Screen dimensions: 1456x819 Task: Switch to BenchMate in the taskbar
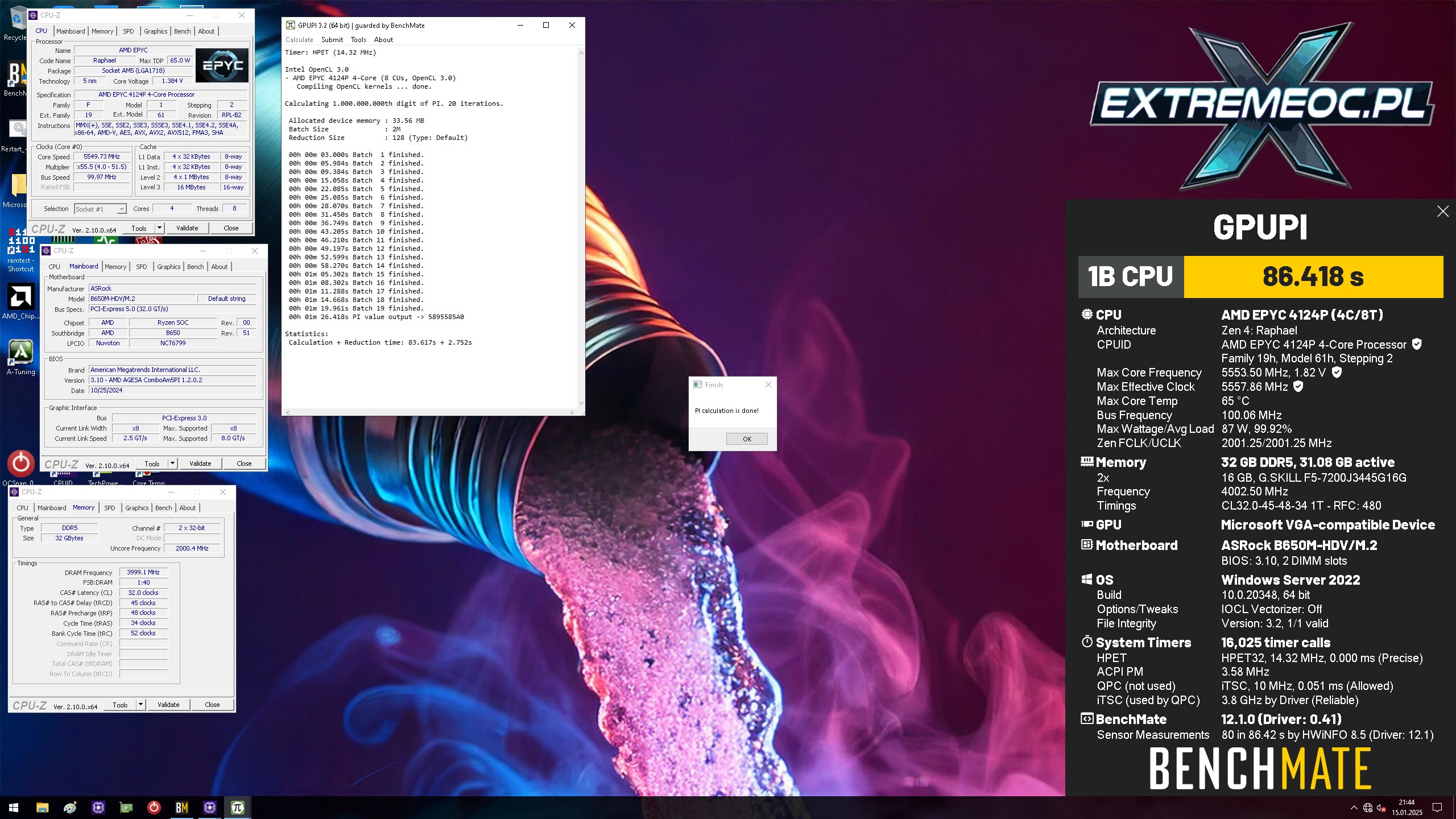[x=181, y=808]
